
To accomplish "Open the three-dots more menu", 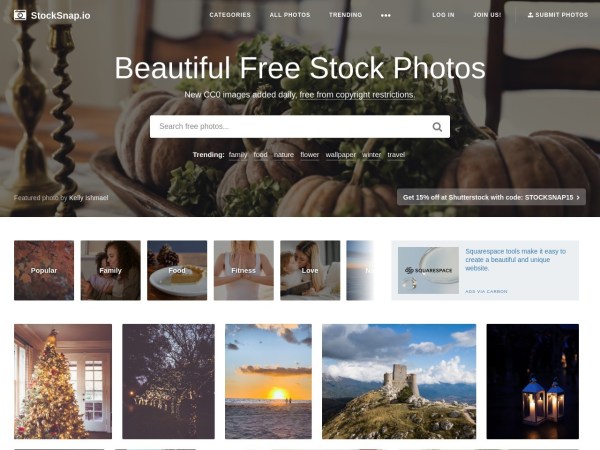I will [386, 15].
